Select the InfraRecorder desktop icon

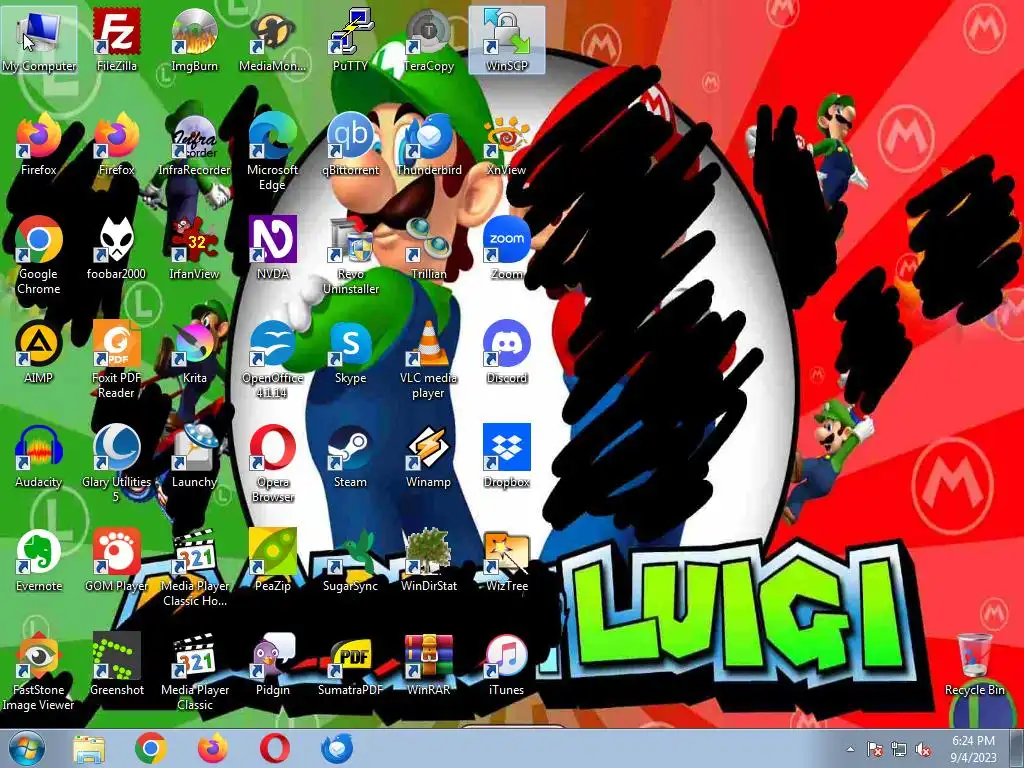[194, 145]
